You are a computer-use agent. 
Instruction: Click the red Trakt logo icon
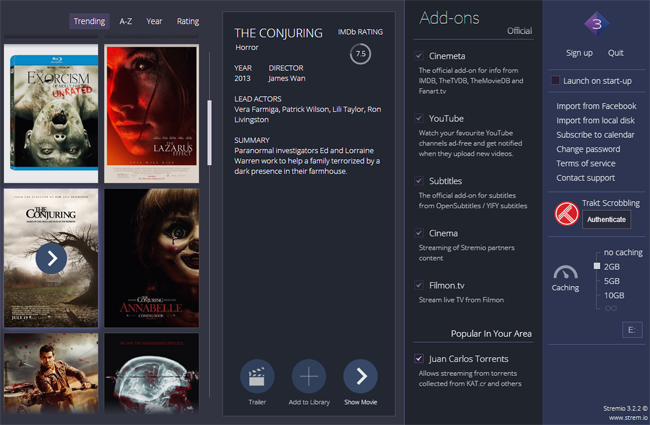tap(567, 214)
